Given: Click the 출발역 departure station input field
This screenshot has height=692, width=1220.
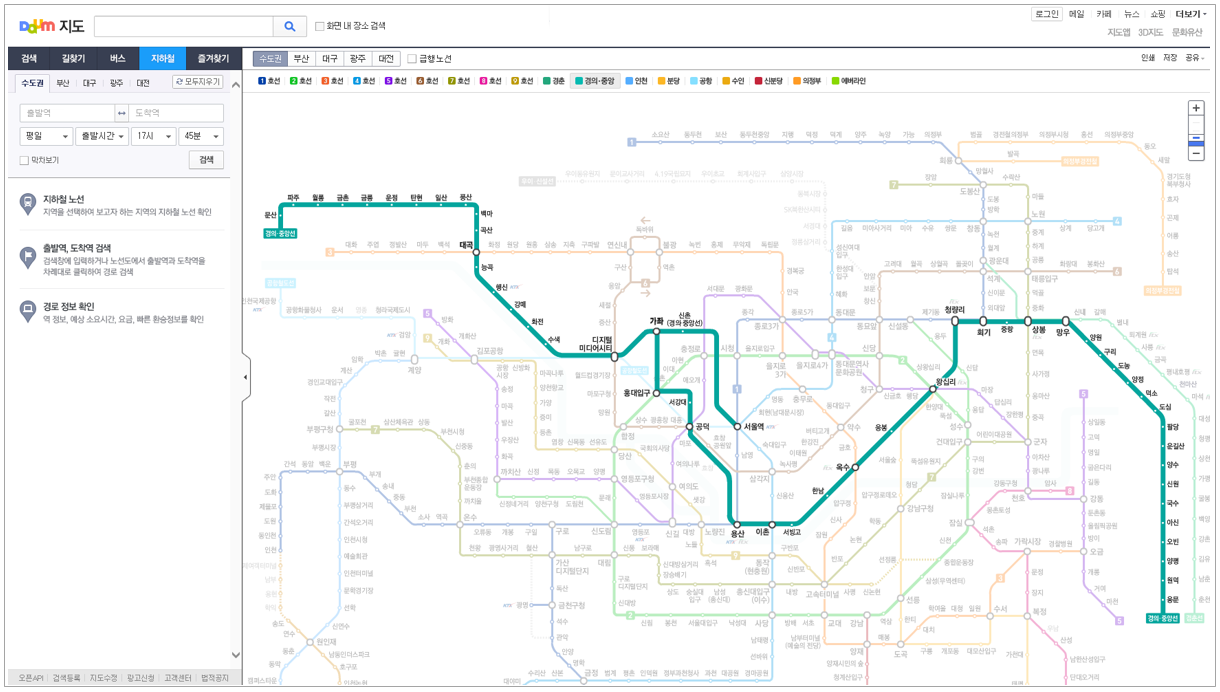Looking at the screenshot, I should [67, 113].
